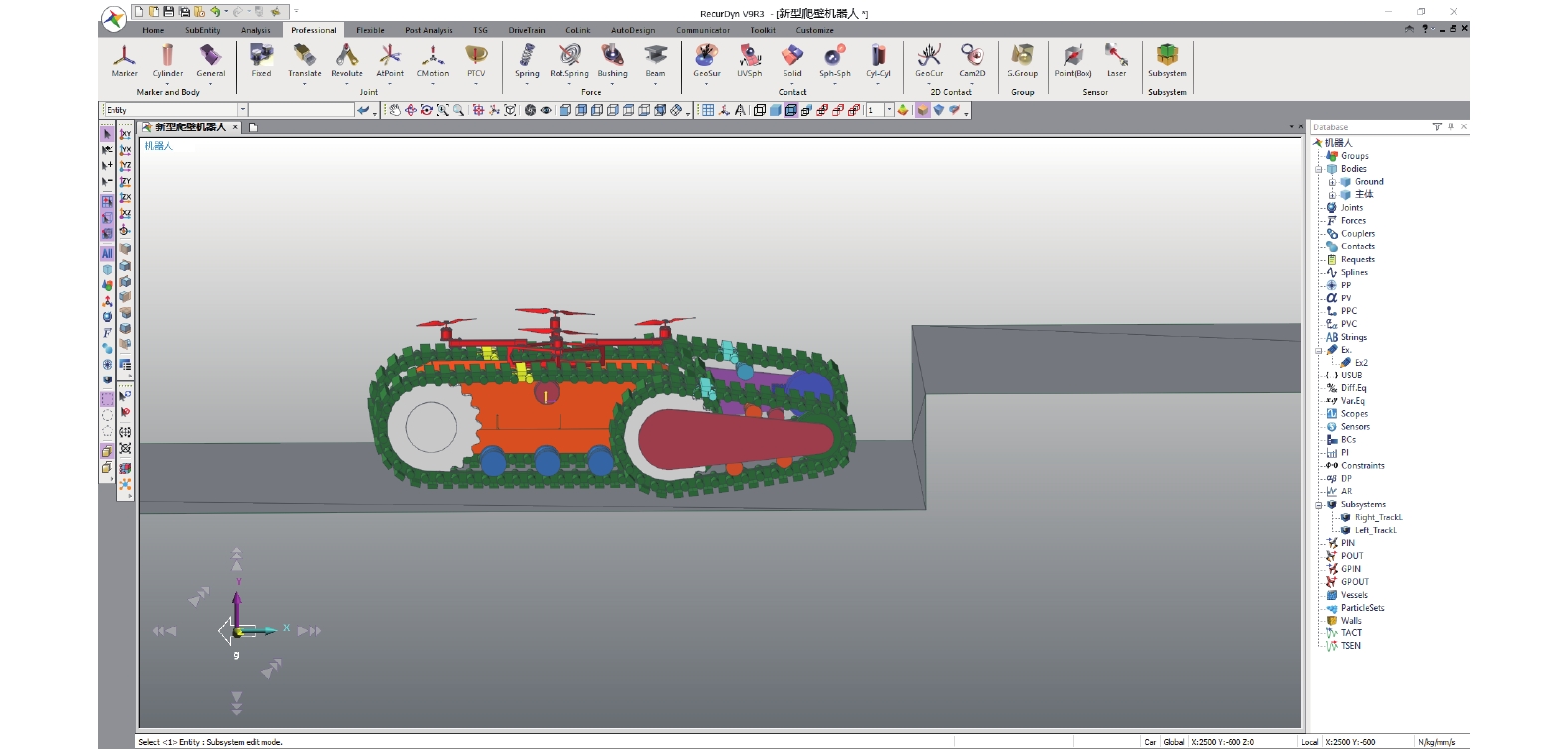Screen dimensions: 1568x753
Task: Pin the Database panel
Action: 1451,126
